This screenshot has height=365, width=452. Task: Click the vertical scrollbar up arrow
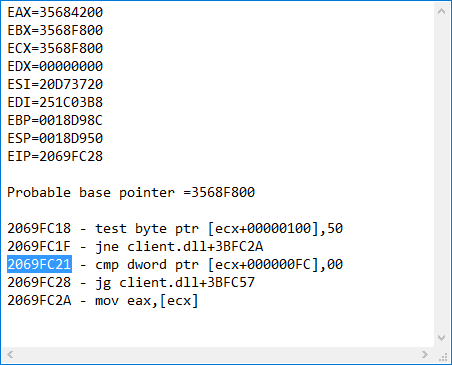click(442, 11)
